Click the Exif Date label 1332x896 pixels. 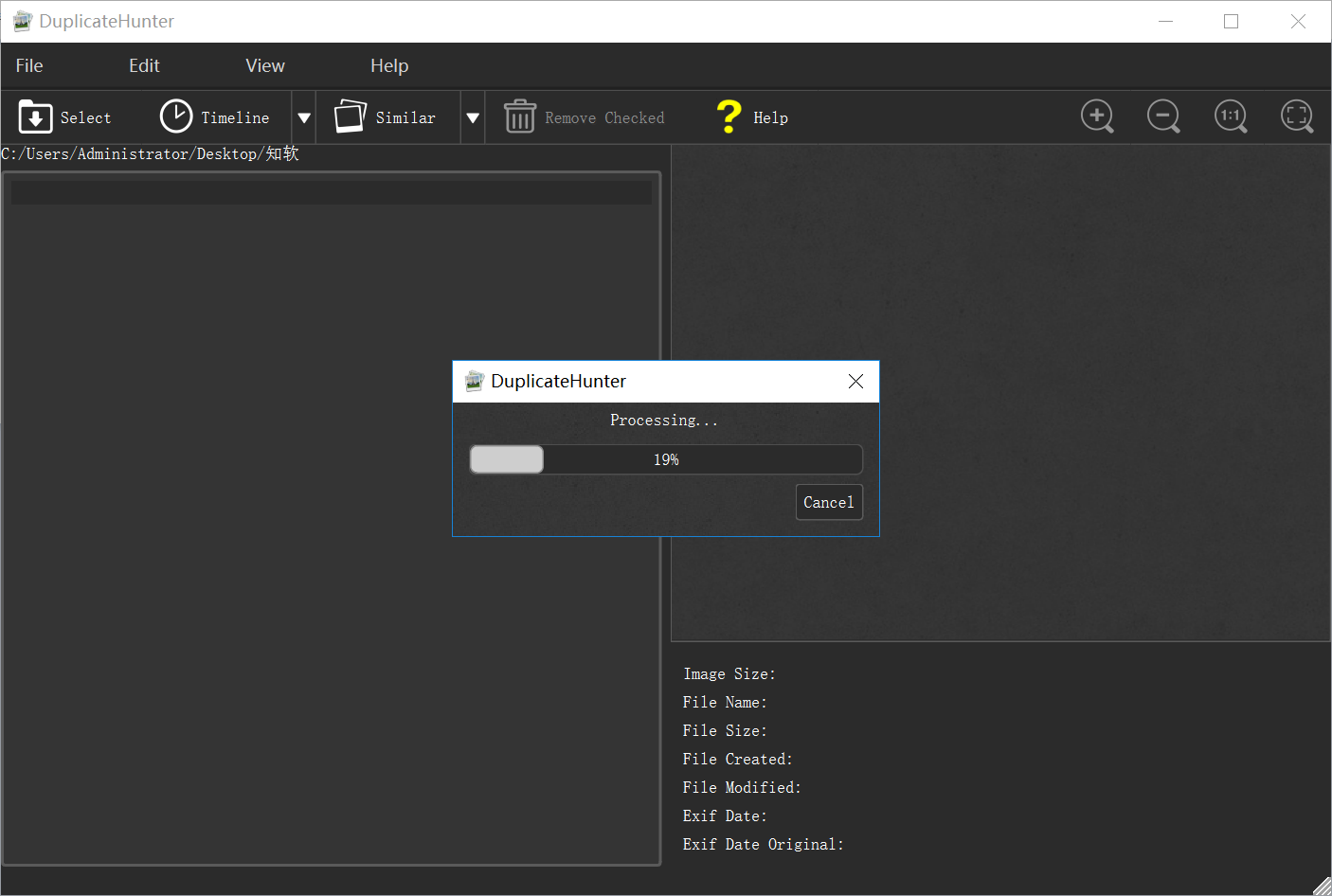[725, 815]
